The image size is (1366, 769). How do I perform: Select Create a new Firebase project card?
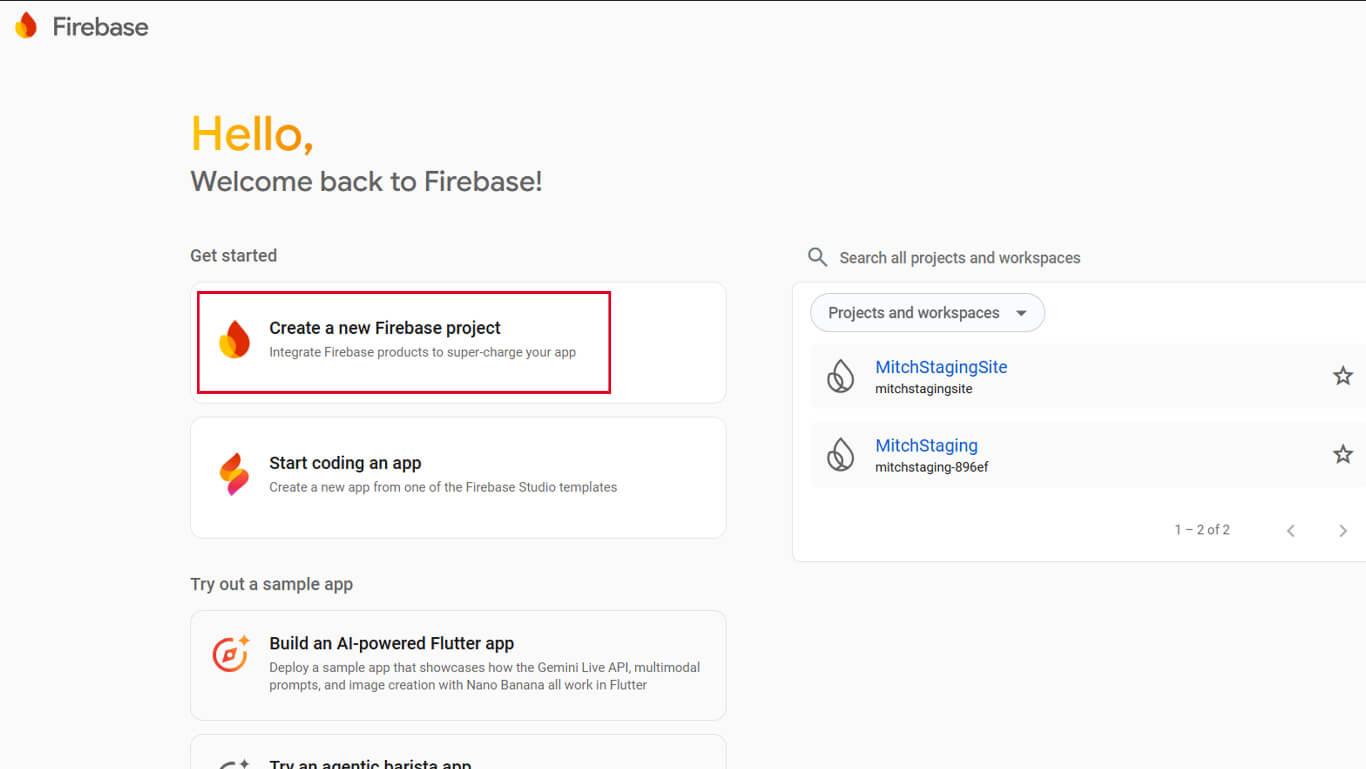[457, 342]
